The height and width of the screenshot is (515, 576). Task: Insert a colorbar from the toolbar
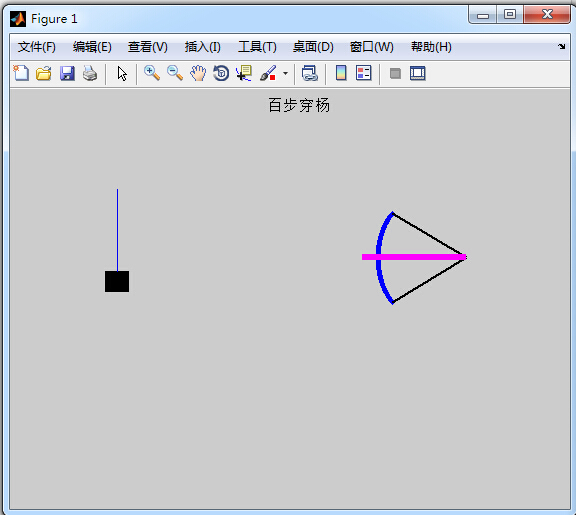click(341, 73)
